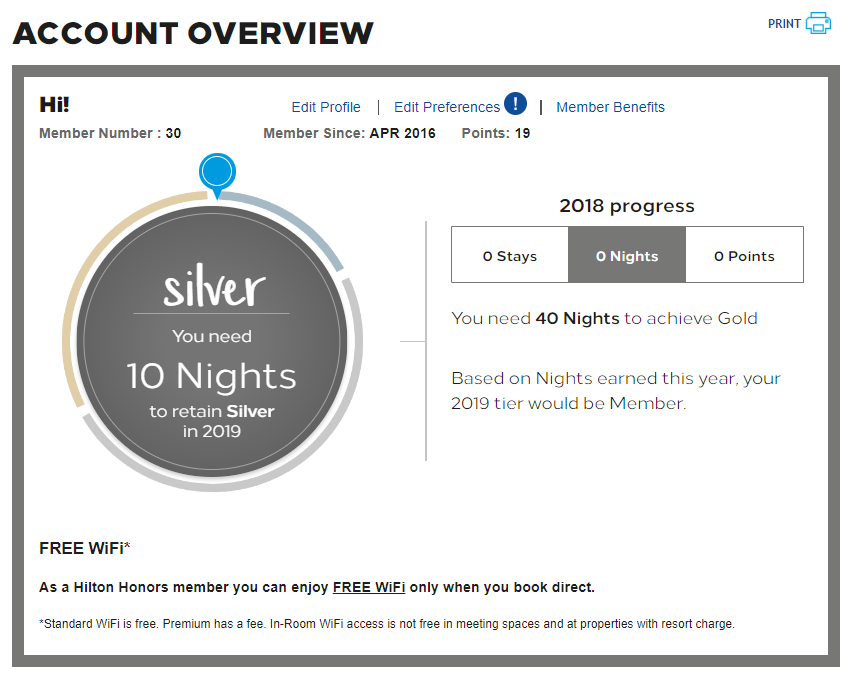This screenshot has width=849, height=675.
Task: Open the PRINT link
Action: click(x=783, y=24)
